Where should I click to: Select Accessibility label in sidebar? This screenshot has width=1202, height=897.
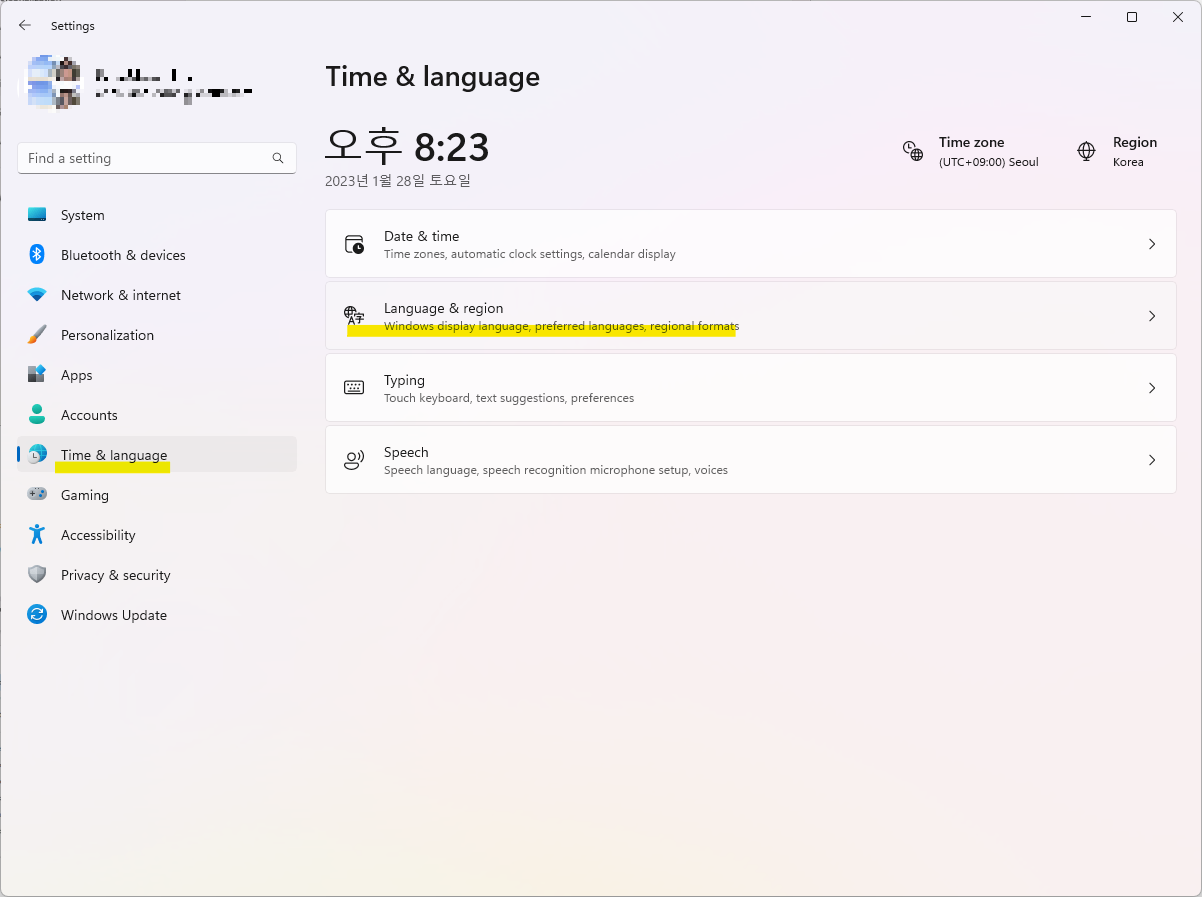tap(98, 535)
